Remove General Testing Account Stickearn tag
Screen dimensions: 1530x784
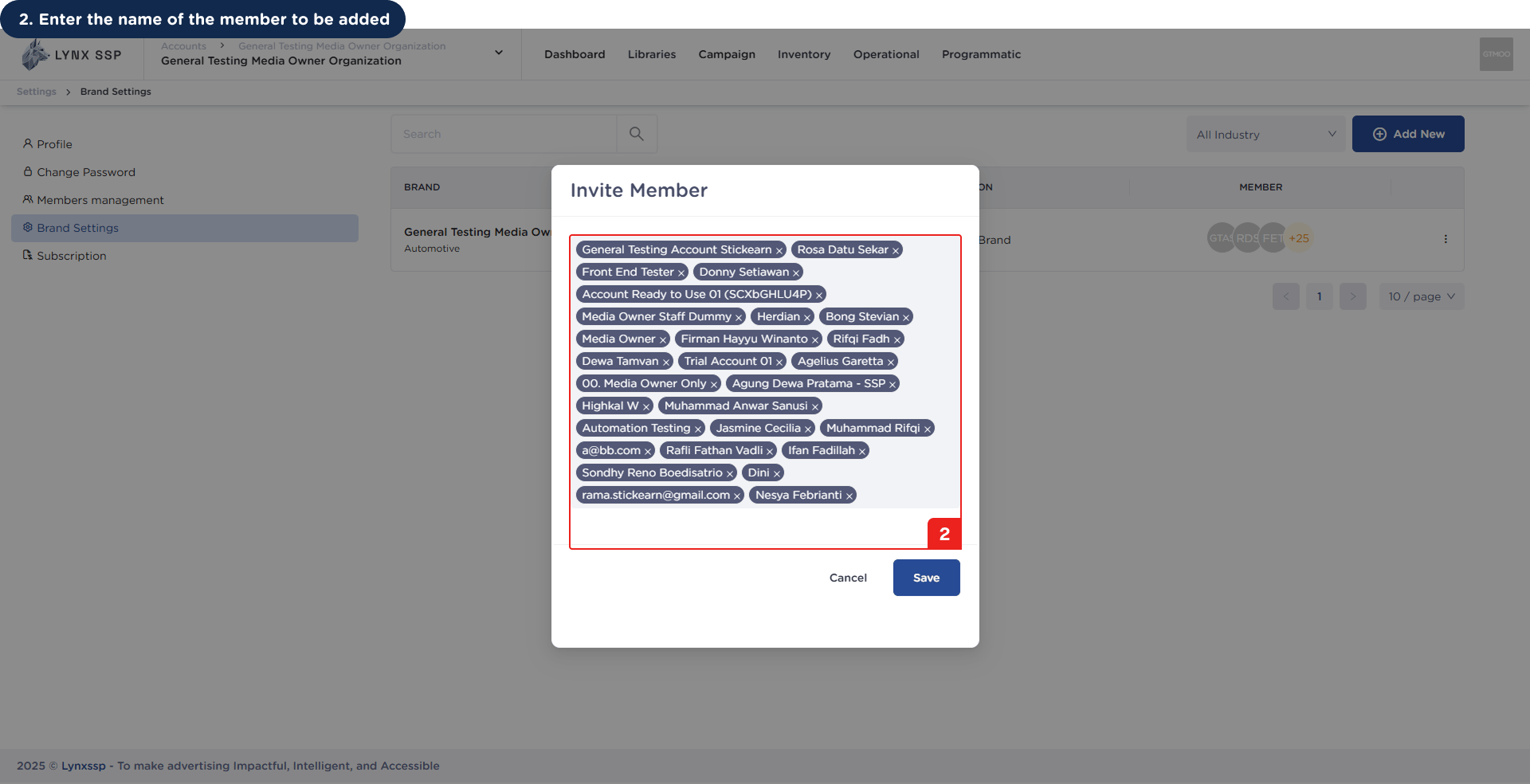click(x=779, y=250)
